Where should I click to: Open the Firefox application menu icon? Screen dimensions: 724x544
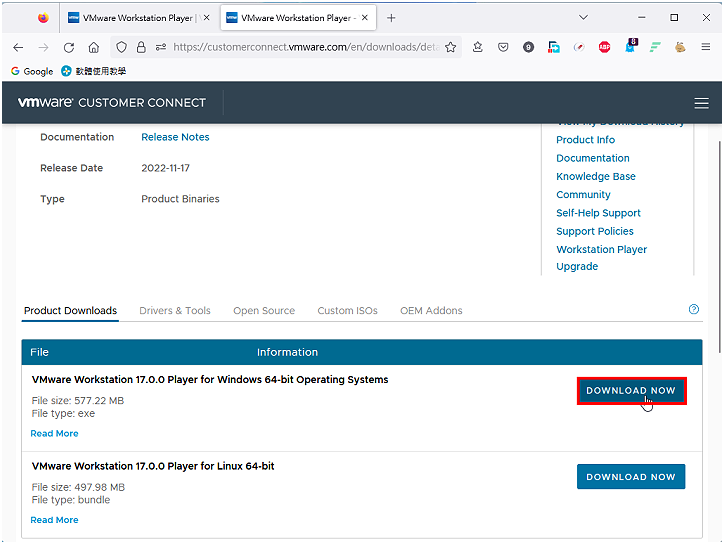pyautogui.click(x=706, y=47)
